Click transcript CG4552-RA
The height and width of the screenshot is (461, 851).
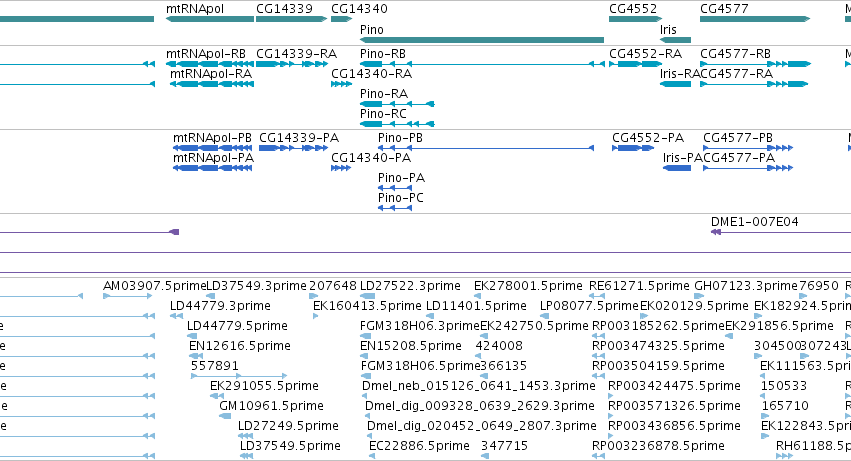pyautogui.click(x=645, y=54)
